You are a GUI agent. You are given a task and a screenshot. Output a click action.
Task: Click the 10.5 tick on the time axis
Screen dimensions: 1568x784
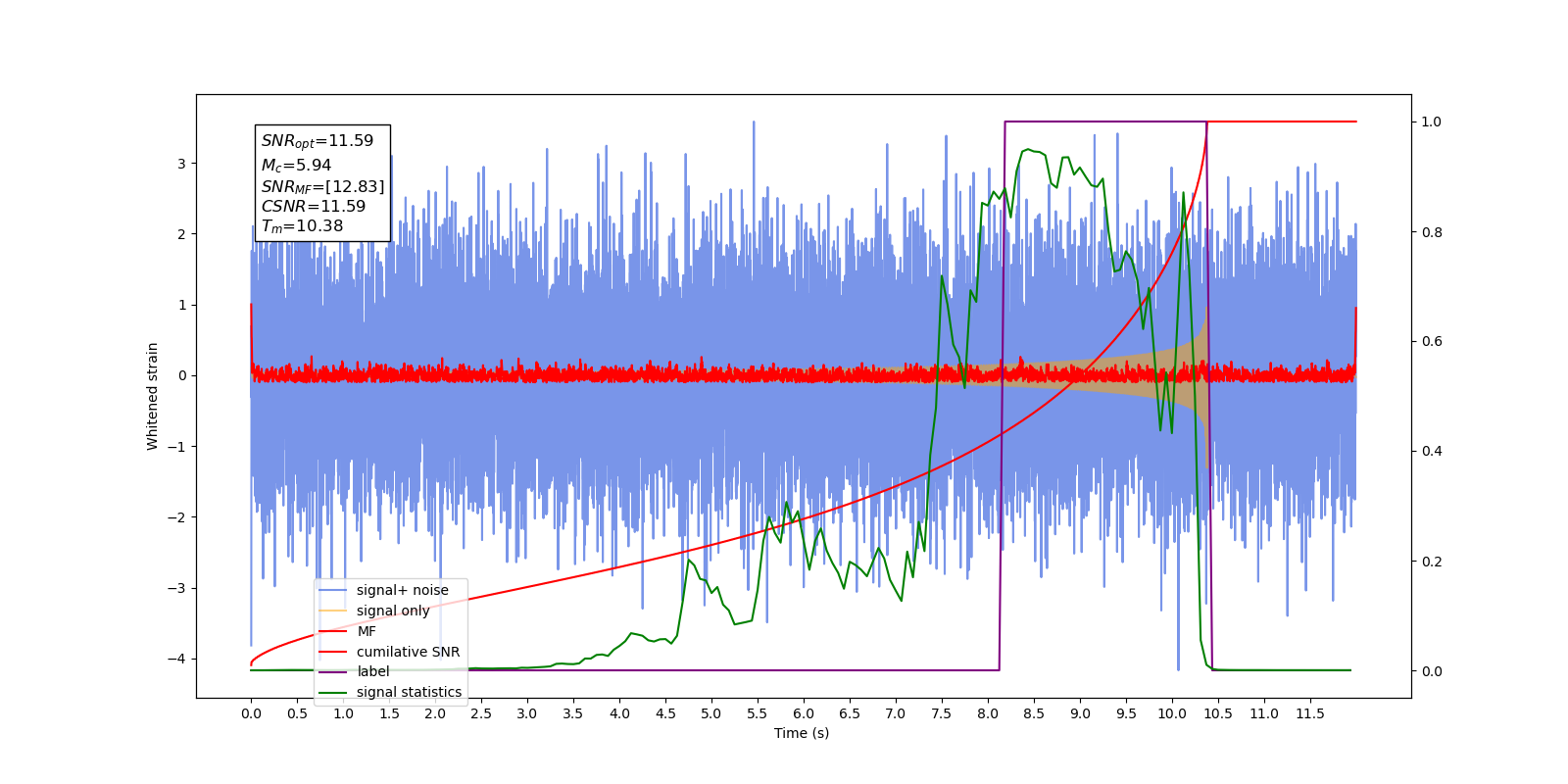(1218, 713)
